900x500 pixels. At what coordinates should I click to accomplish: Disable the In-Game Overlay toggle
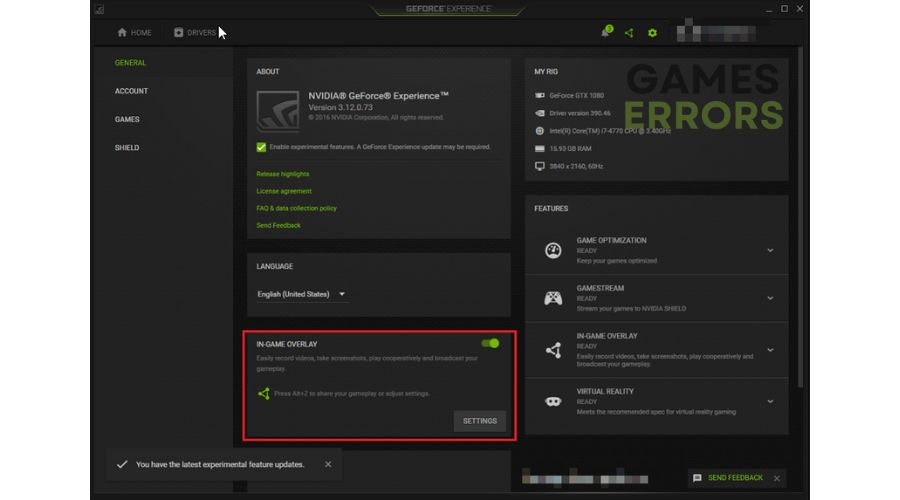(x=490, y=343)
